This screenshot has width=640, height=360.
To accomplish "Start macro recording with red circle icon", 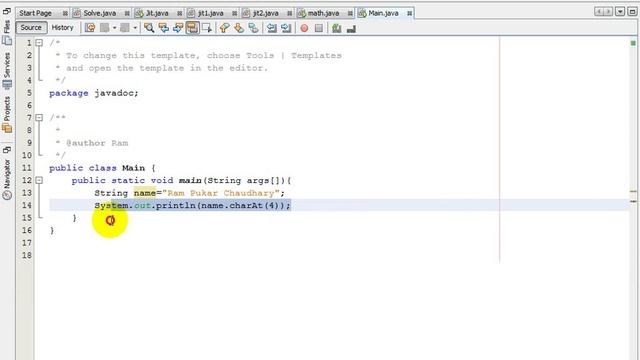I will [x=304, y=28].
